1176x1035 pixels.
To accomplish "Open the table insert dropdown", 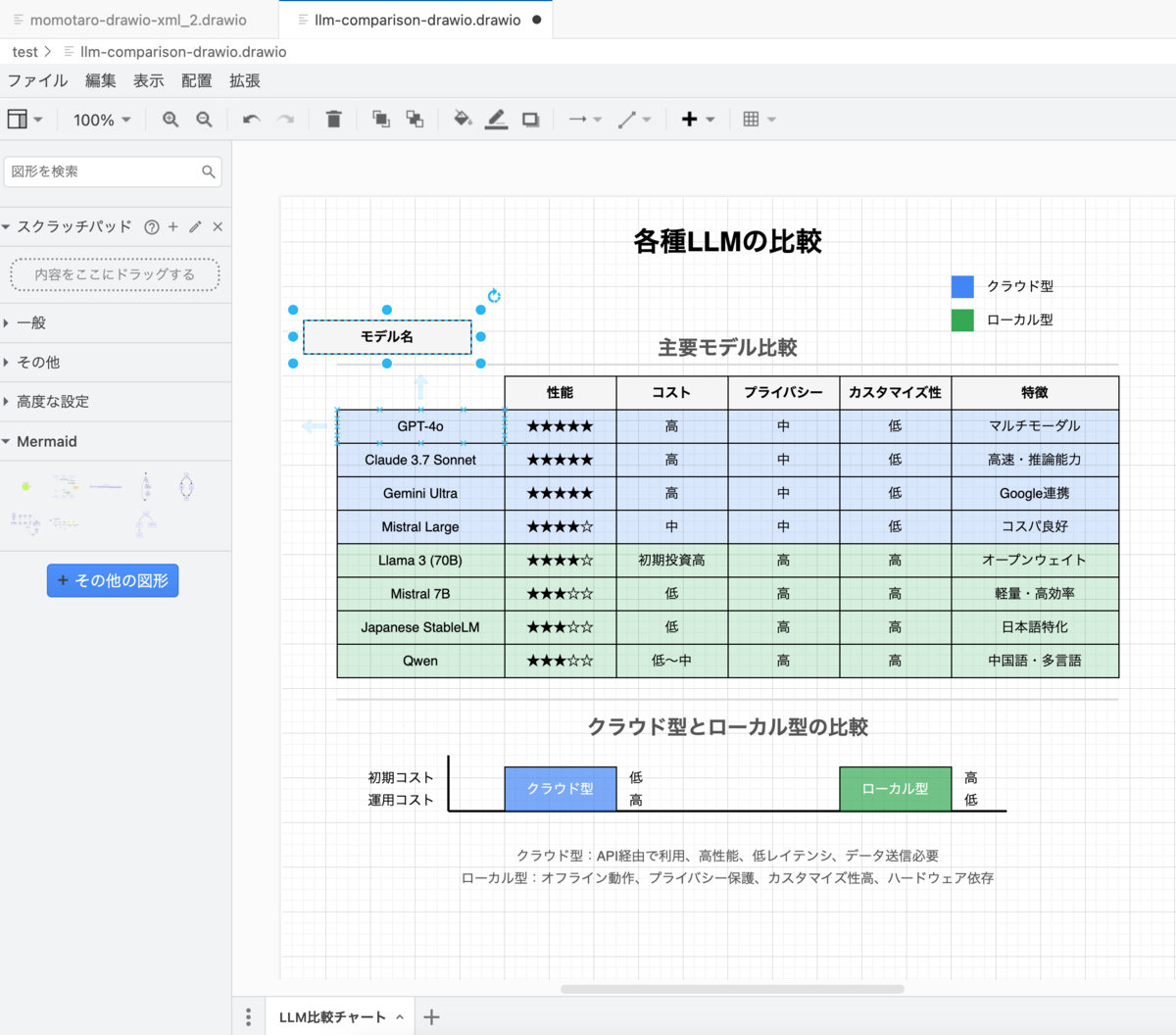I will [759, 120].
